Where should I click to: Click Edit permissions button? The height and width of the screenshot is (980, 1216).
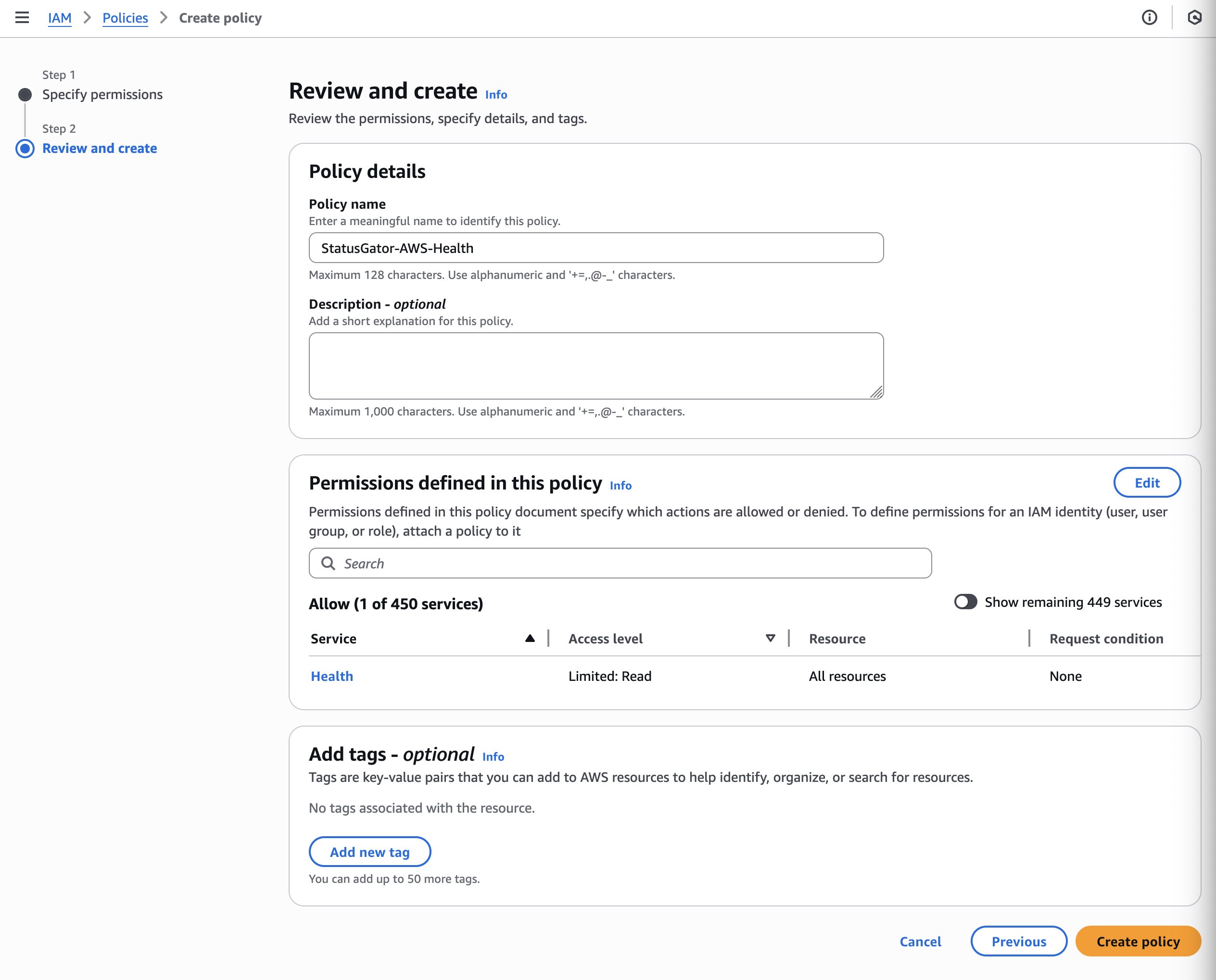point(1147,483)
